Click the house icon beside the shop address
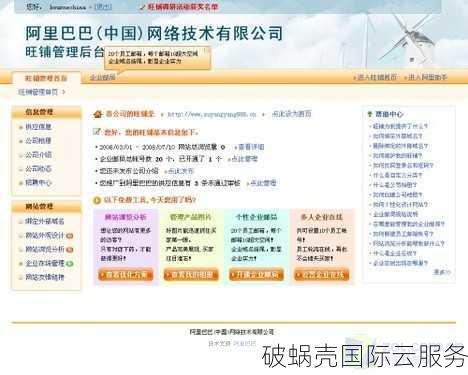This screenshot has width=468, height=375. click(x=97, y=114)
